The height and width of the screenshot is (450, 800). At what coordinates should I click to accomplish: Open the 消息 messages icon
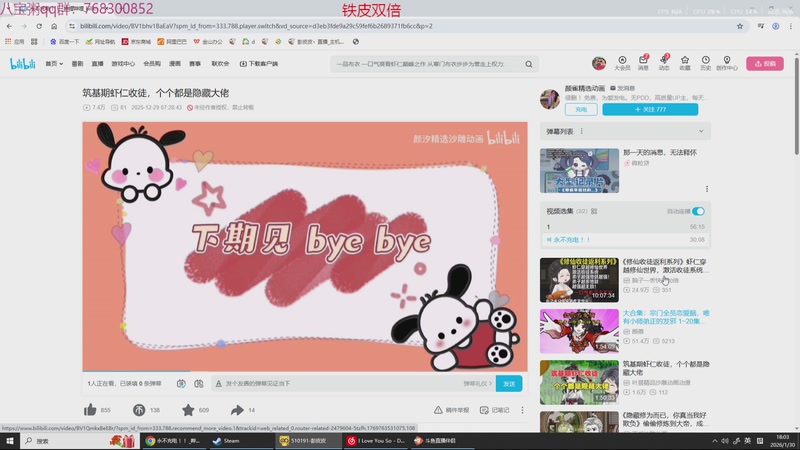[x=643, y=63]
